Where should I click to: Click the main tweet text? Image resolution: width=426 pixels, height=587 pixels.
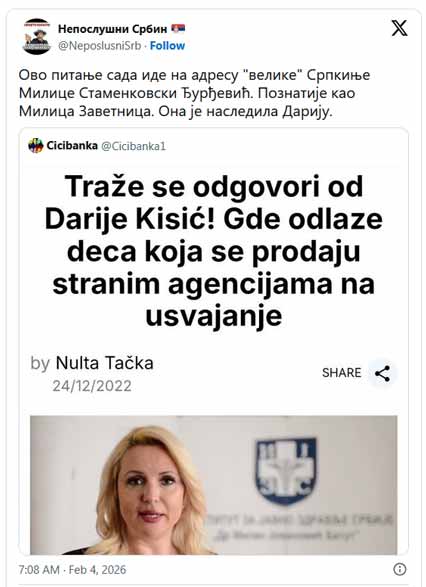click(194, 93)
